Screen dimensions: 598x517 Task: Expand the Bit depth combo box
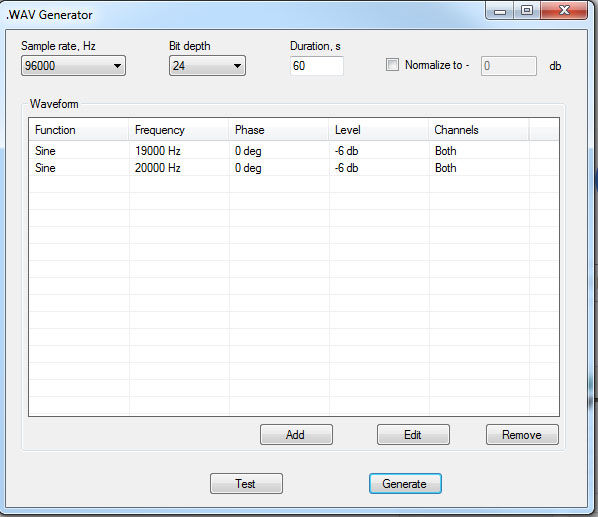pos(207,66)
